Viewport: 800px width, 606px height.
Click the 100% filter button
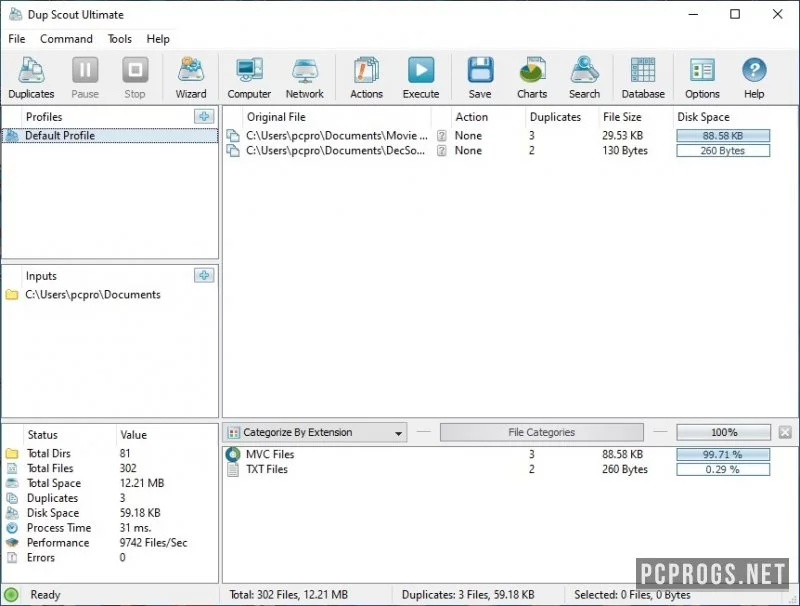point(723,433)
